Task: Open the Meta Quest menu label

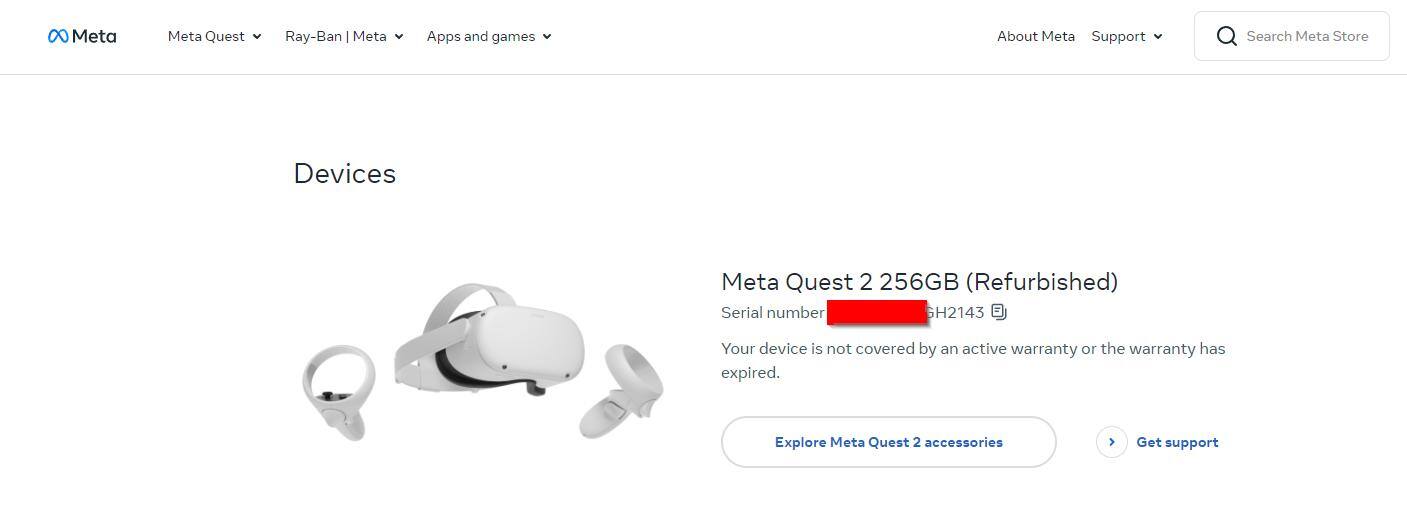Action: pyautogui.click(x=206, y=36)
